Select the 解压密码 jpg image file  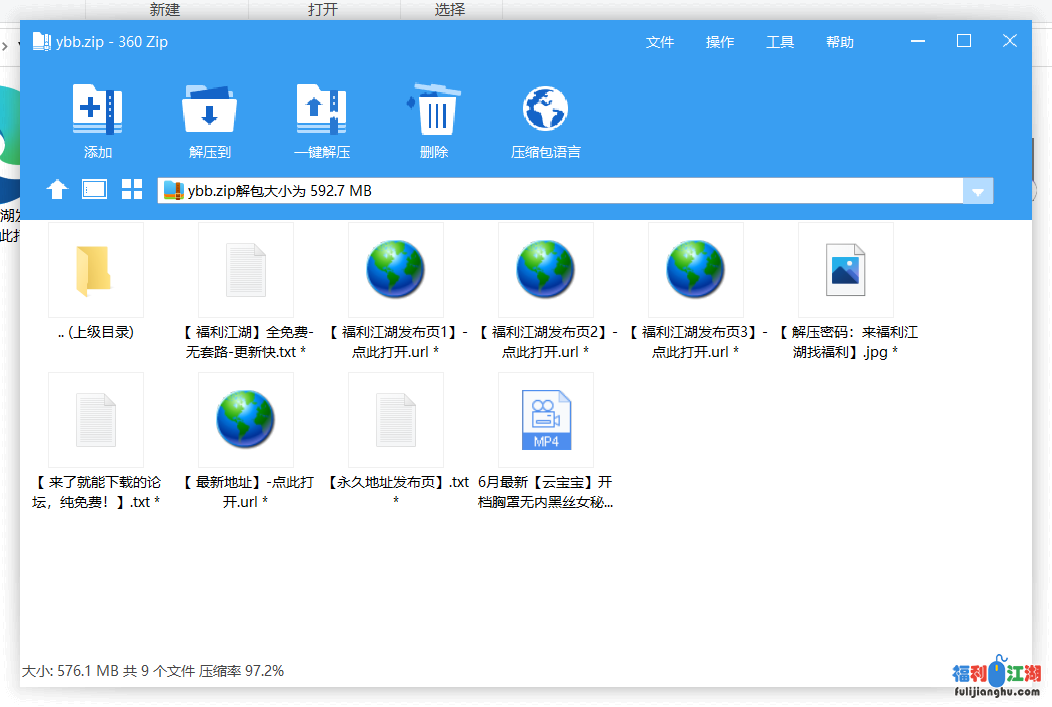pyautogui.click(x=845, y=271)
